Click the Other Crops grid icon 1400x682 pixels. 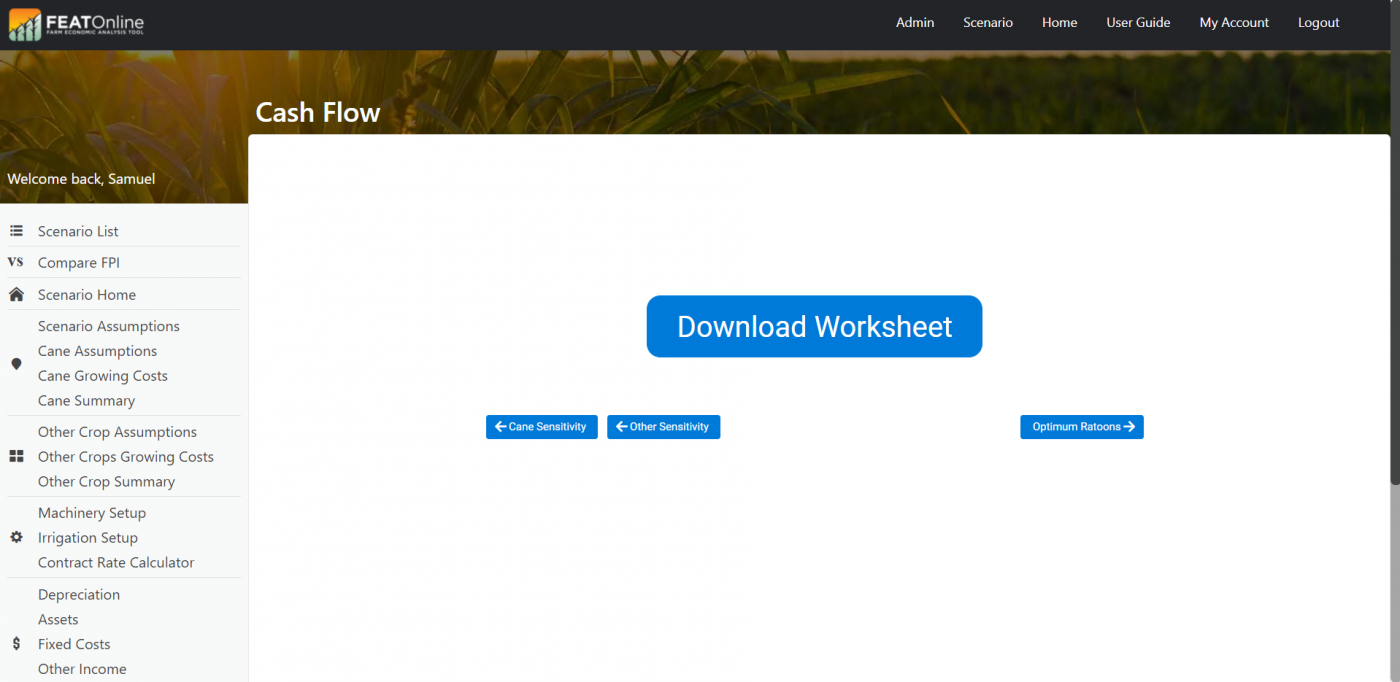(16, 457)
